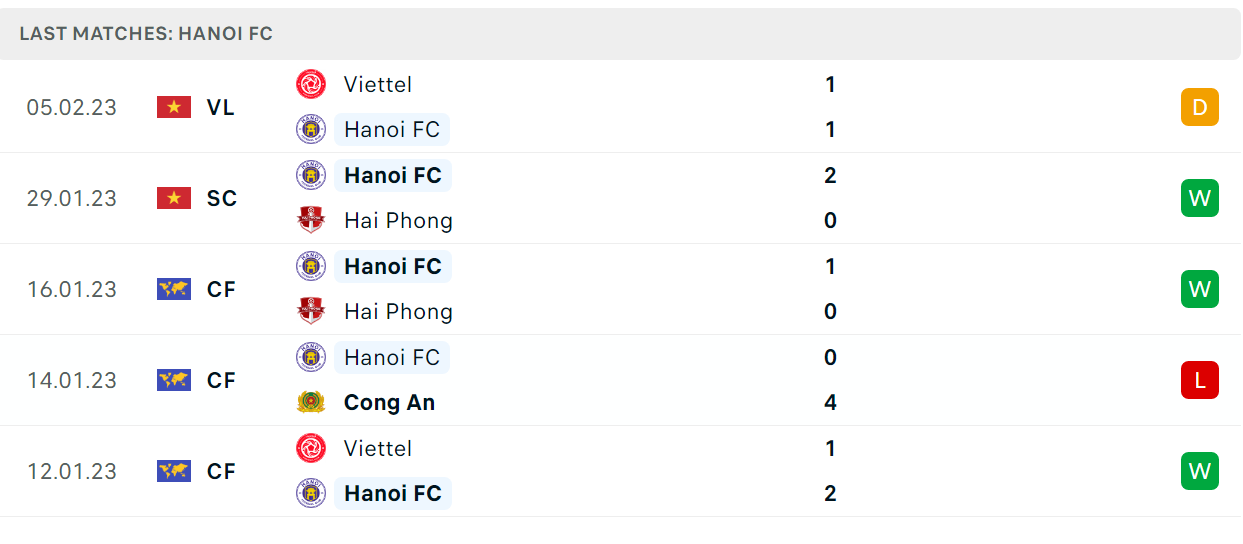This screenshot has width=1243, height=544.
Task: Click Vietnam flag next to SC
Action: pyautogui.click(x=174, y=198)
